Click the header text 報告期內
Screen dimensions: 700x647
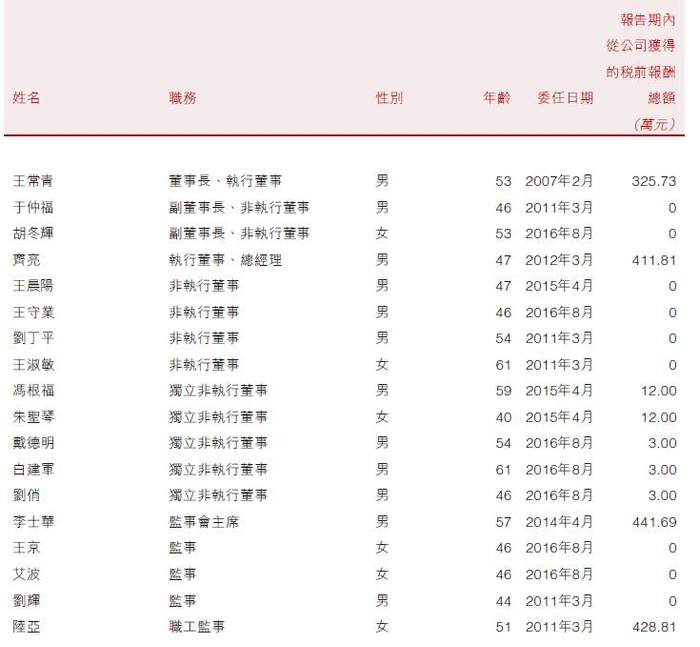coord(648,20)
